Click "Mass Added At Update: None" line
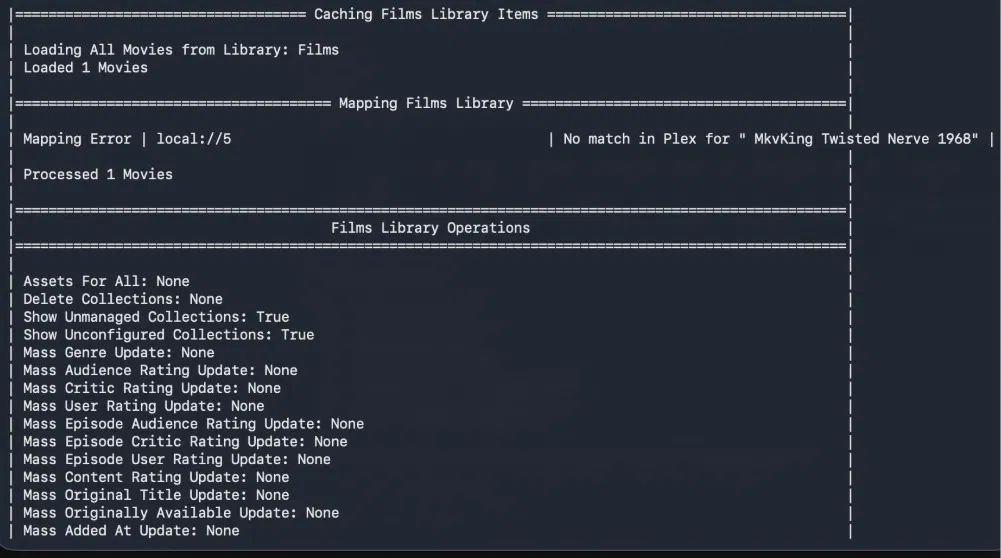This screenshot has height=558, width=1001. tap(131, 531)
